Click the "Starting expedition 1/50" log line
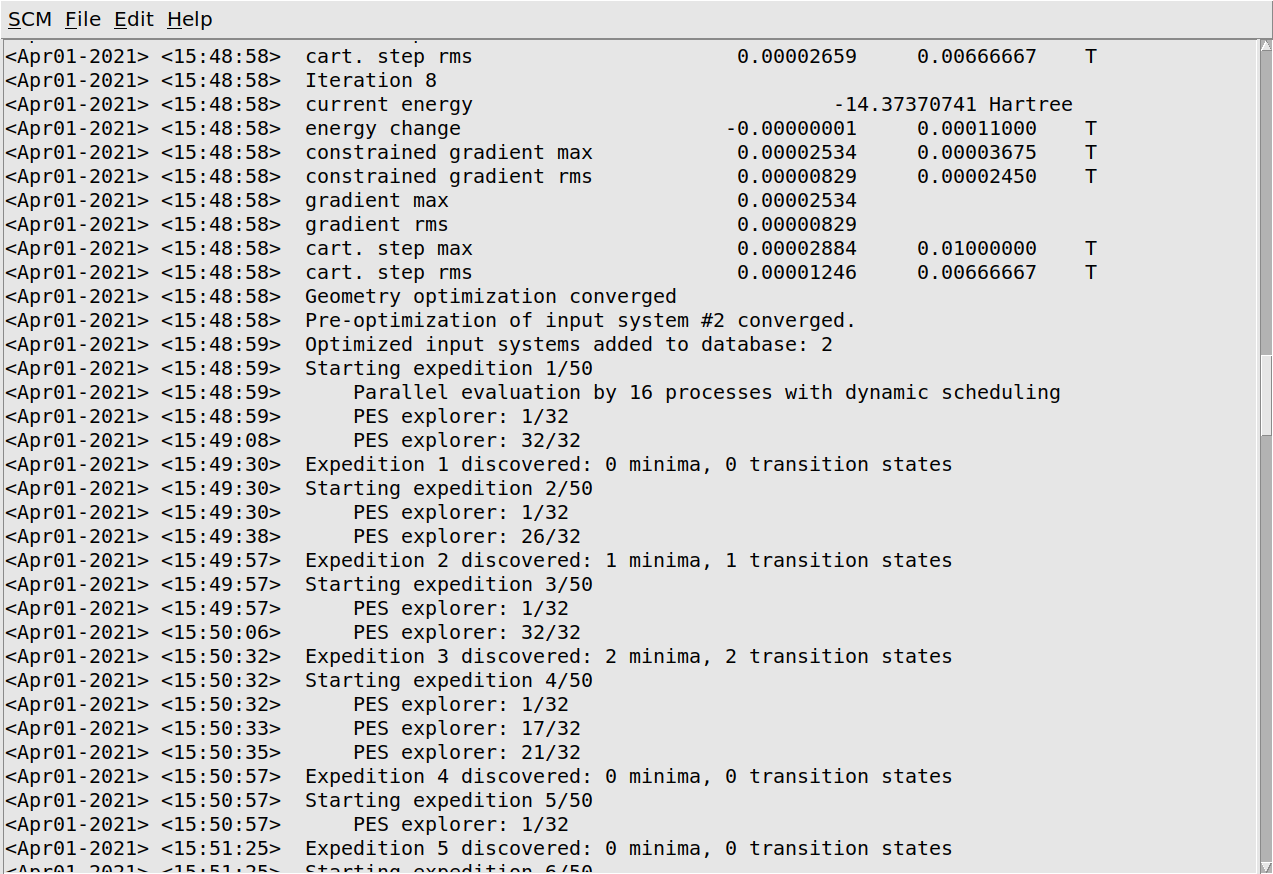This screenshot has height=874, width=1273. pyautogui.click(x=448, y=369)
